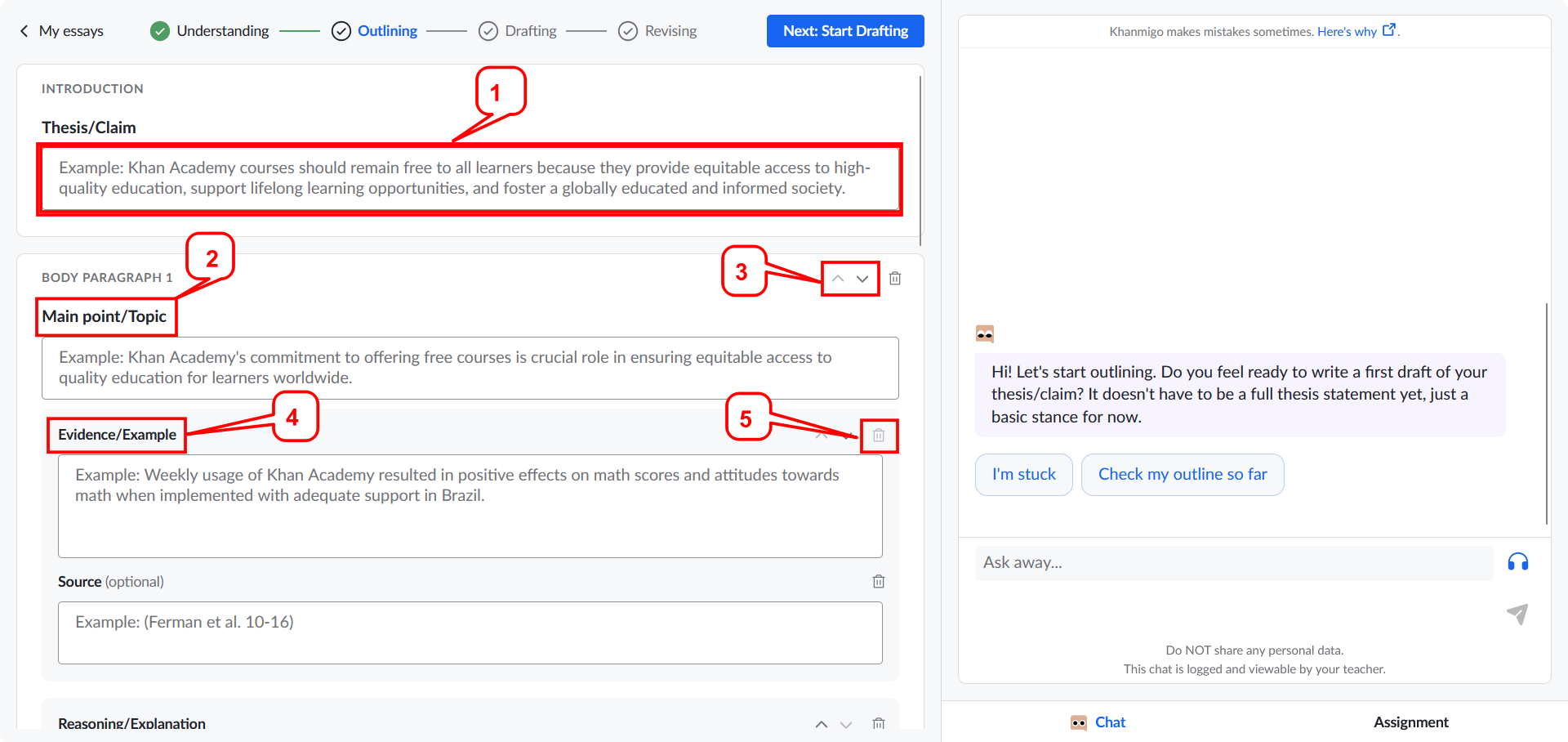Move Reasoning/Explanation section down

(846, 724)
